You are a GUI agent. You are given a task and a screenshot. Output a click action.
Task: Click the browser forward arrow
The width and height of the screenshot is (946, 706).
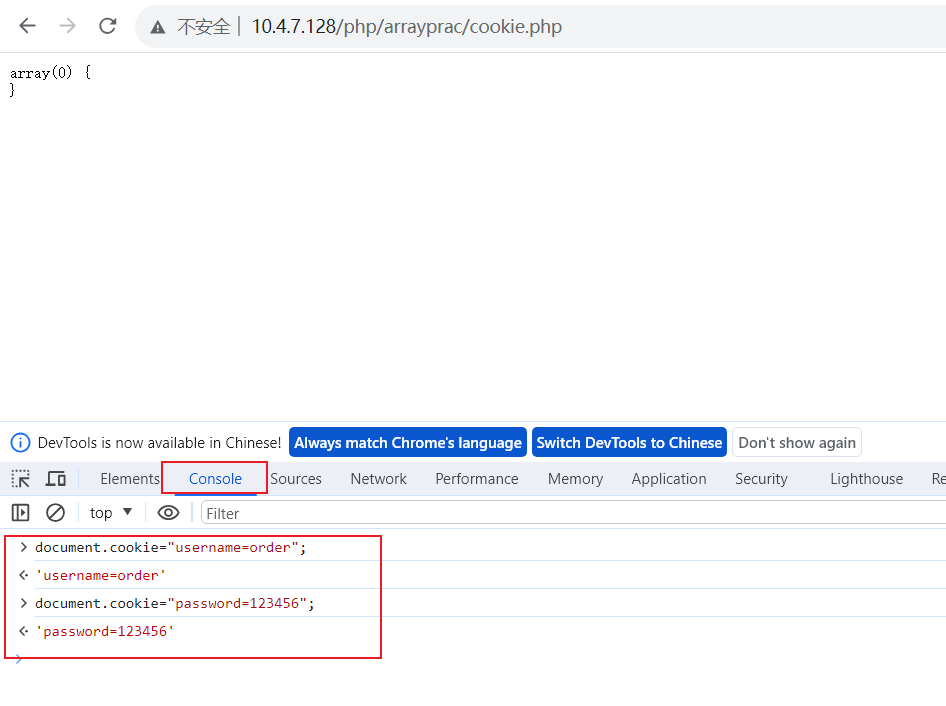click(x=68, y=26)
